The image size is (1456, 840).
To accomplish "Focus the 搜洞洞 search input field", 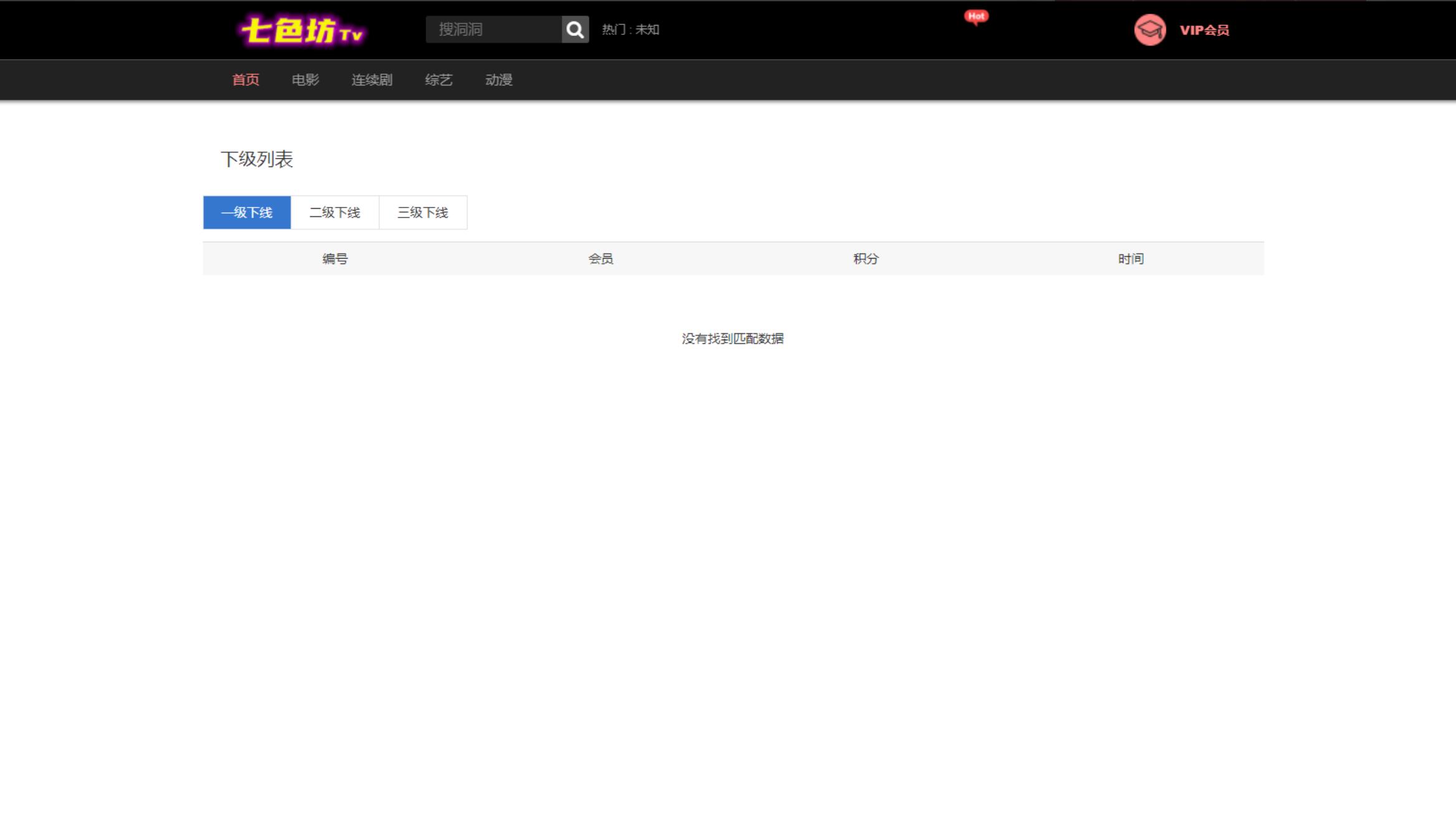I will point(493,29).
